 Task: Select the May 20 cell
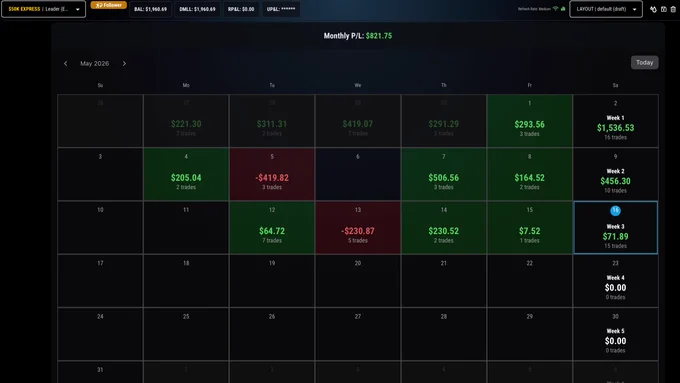(x=358, y=281)
